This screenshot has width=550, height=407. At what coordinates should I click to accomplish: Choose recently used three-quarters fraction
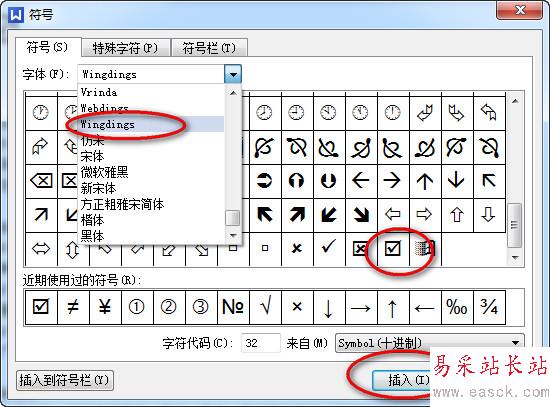pyautogui.click(x=489, y=307)
